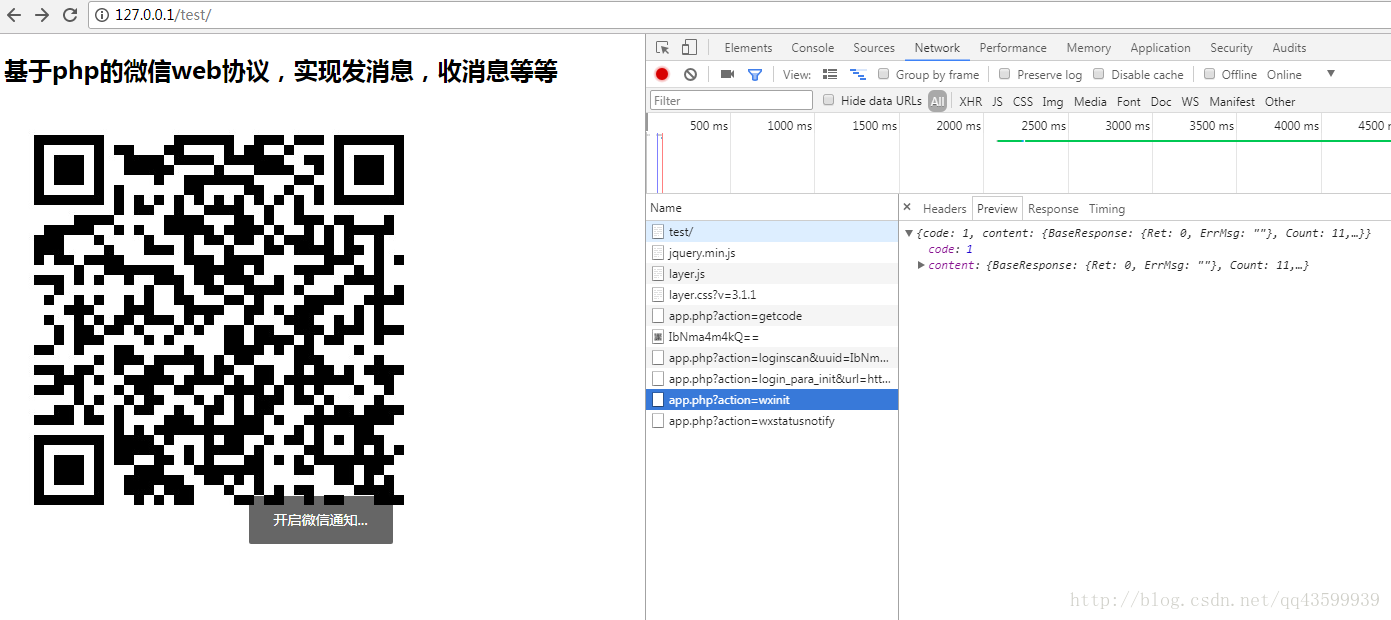Select the app.php?action=wxstatusnotify request
The width and height of the screenshot is (1391, 620).
point(771,421)
